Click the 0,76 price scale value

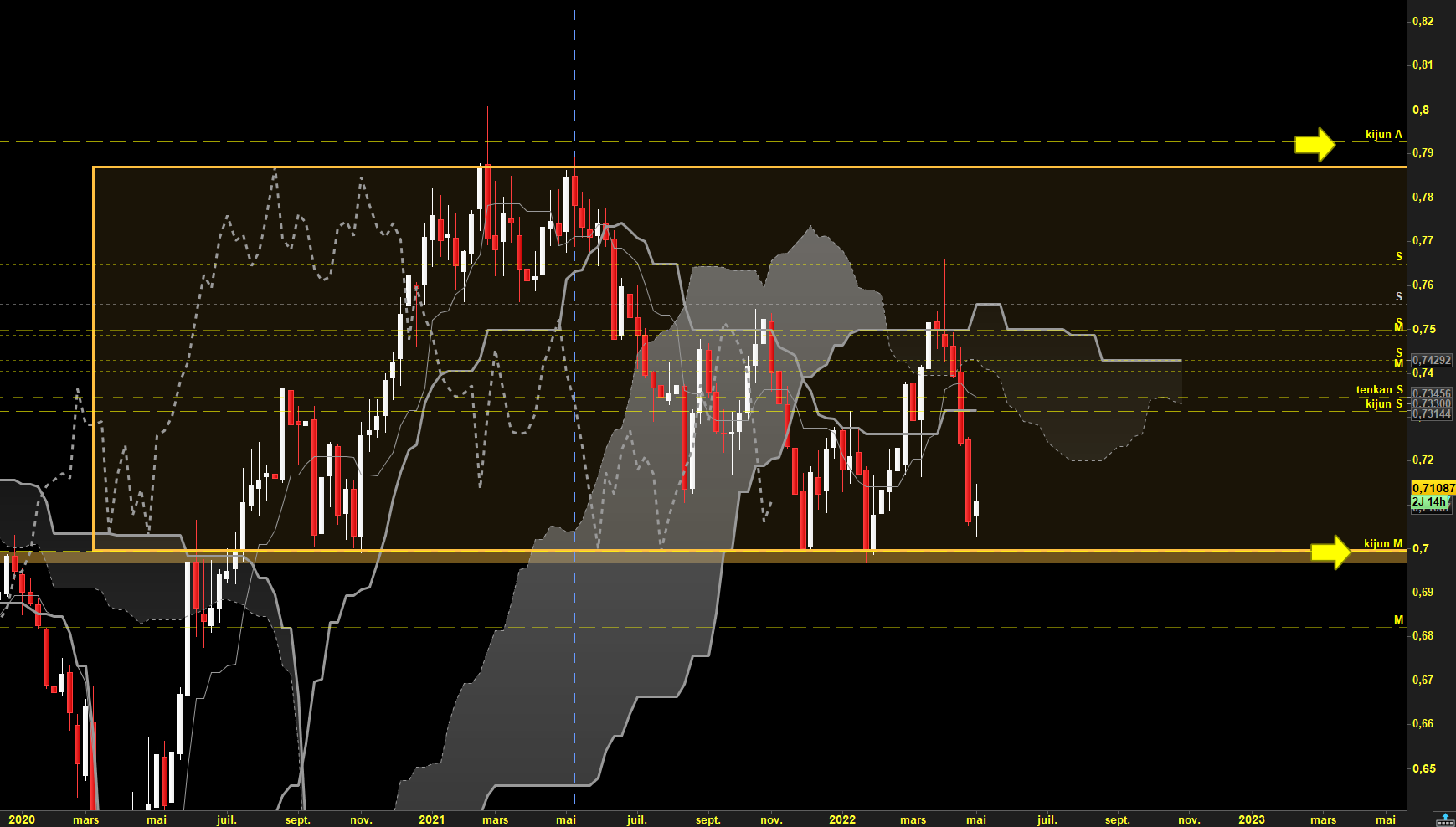[x=1423, y=285]
